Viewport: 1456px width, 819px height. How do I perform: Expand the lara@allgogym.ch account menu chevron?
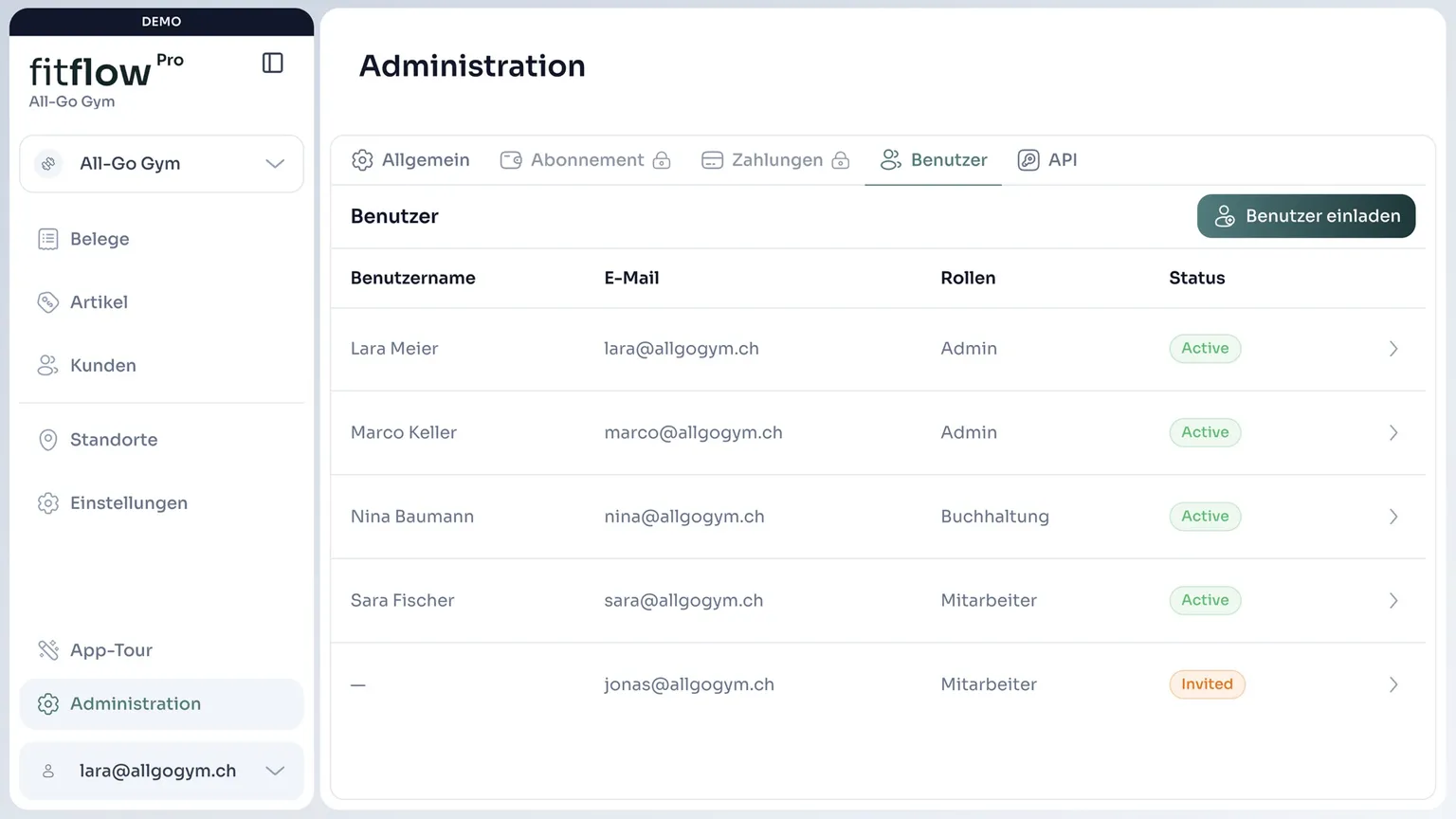coord(275,771)
